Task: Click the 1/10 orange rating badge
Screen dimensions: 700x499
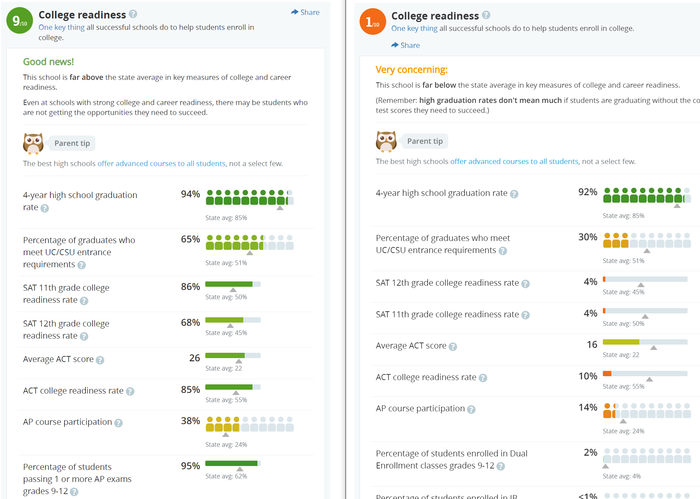Action: coord(371,22)
